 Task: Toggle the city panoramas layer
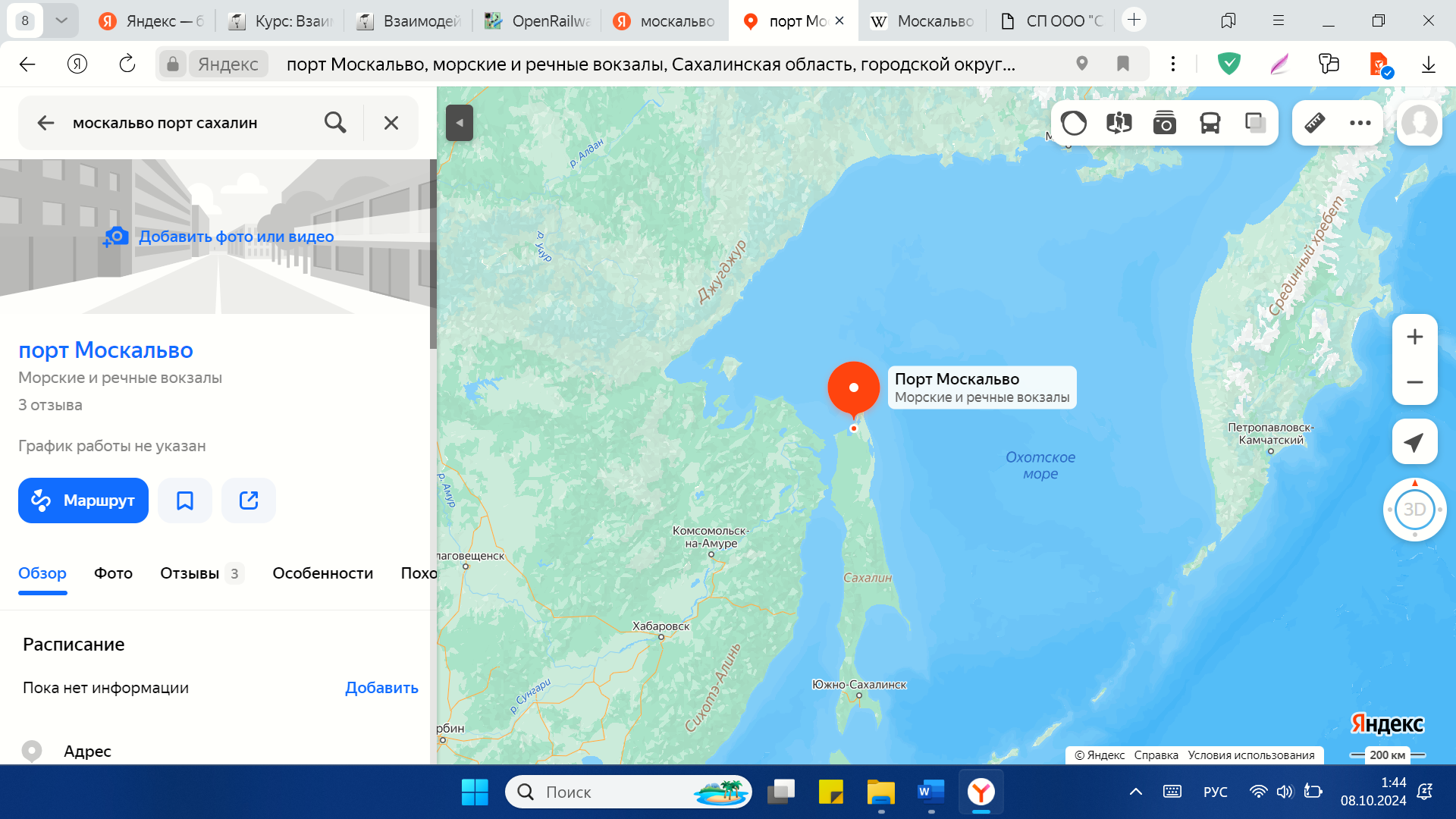pos(1119,123)
